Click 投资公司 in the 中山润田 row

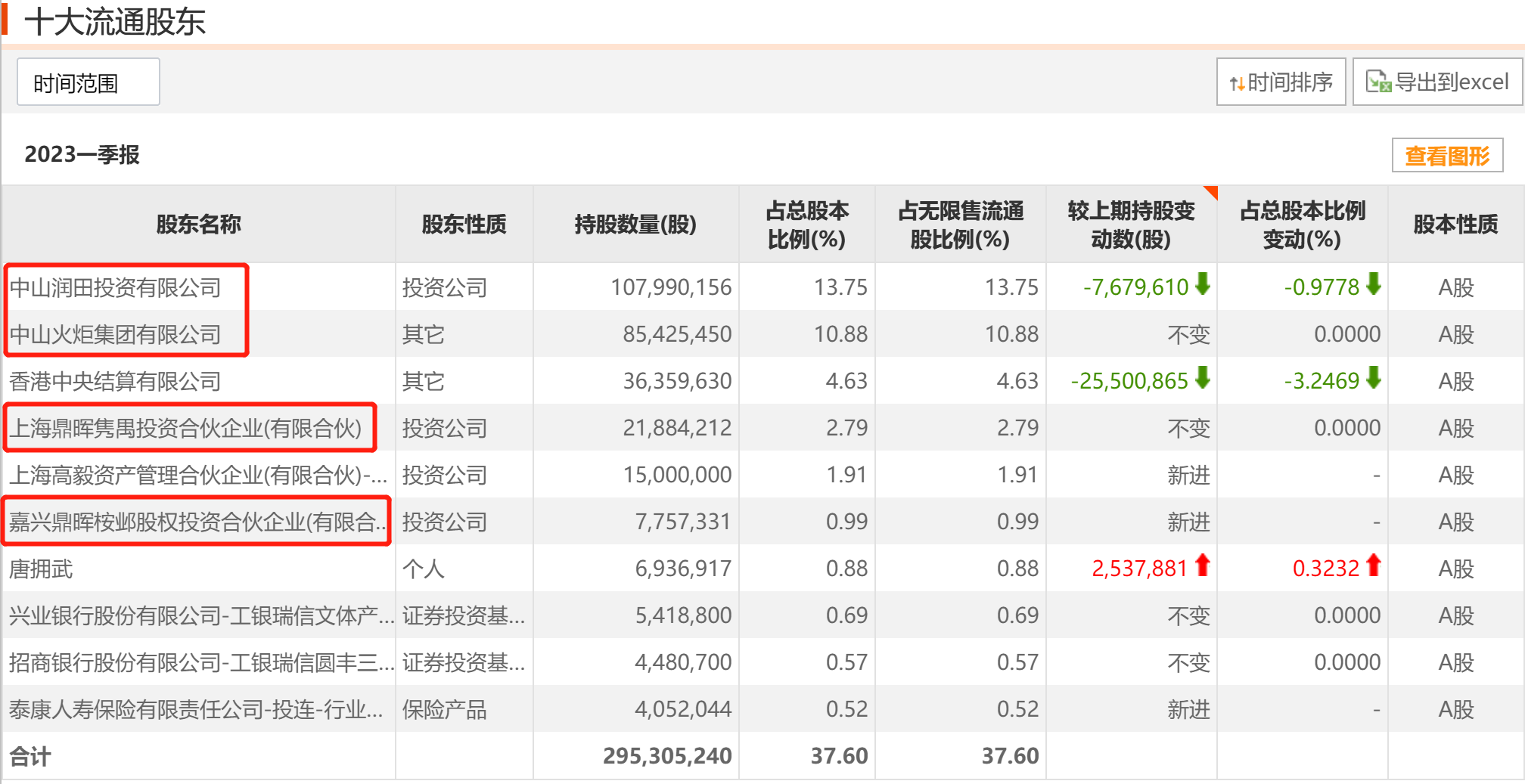[x=444, y=287]
